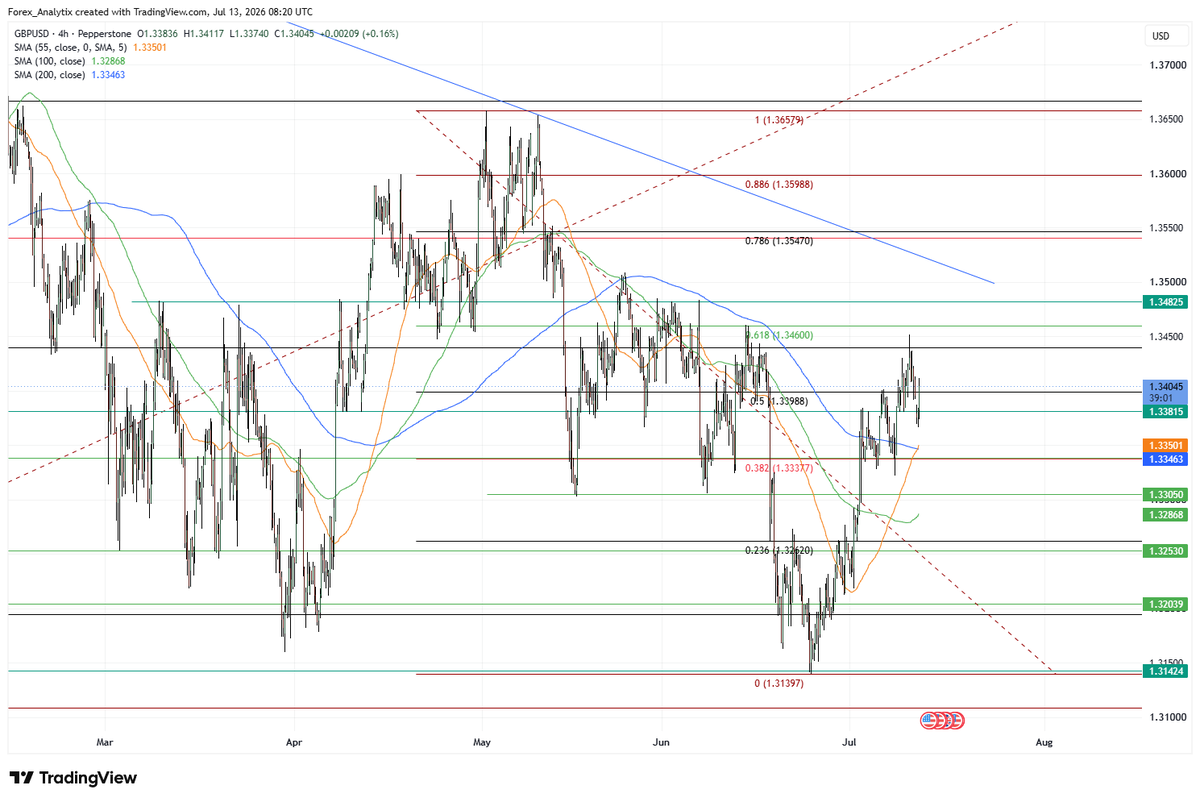Click the 1.32039 price axis label
Image resolution: width=1200 pixels, height=802 pixels.
pos(1167,604)
